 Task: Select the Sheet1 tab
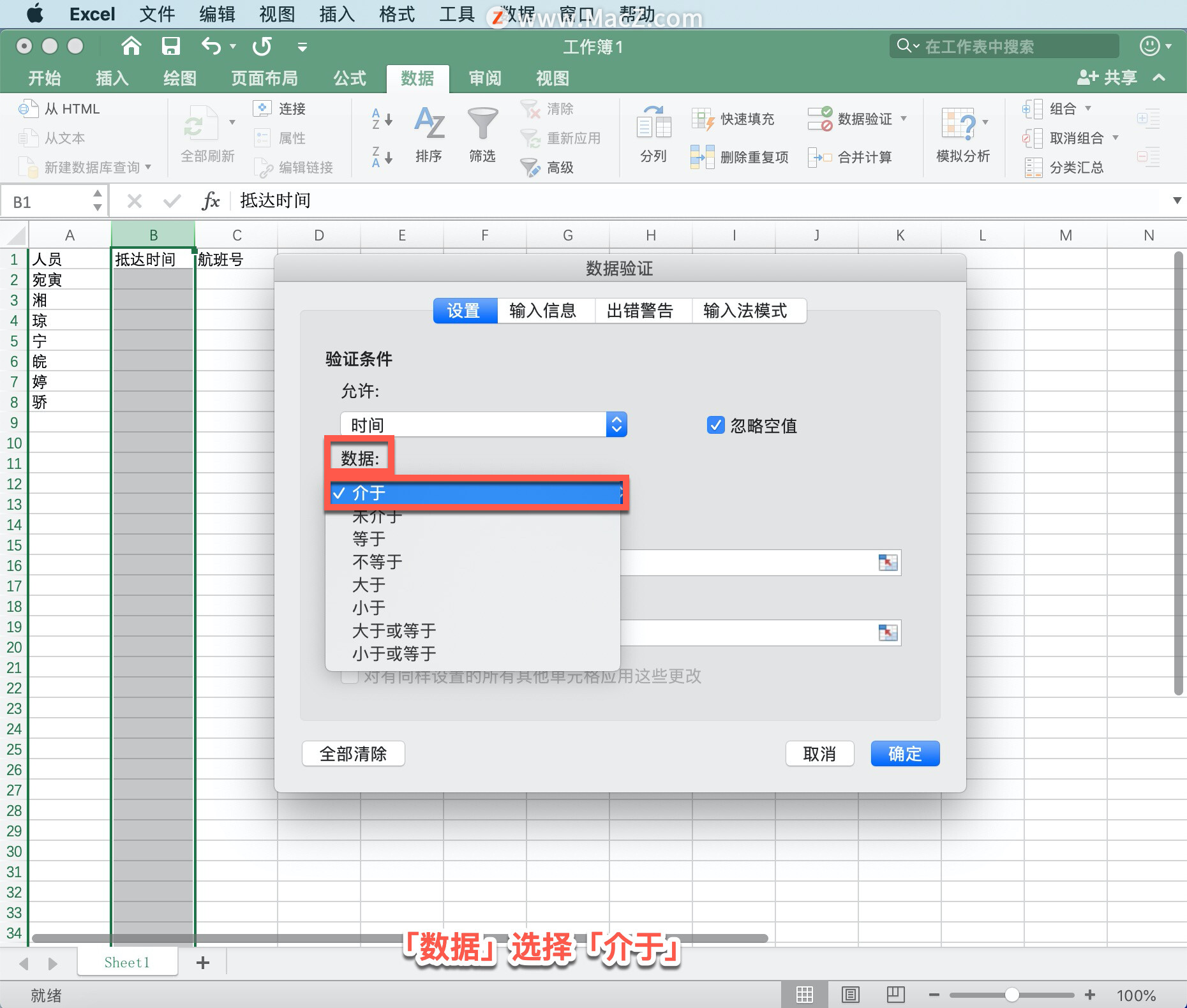tap(127, 962)
